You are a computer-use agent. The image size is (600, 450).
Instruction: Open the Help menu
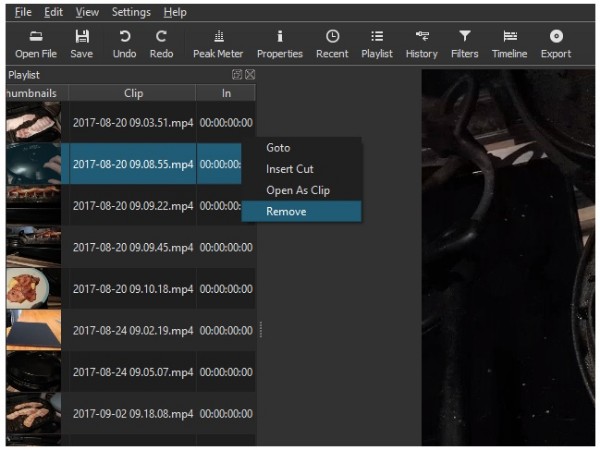(x=175, y=12)
